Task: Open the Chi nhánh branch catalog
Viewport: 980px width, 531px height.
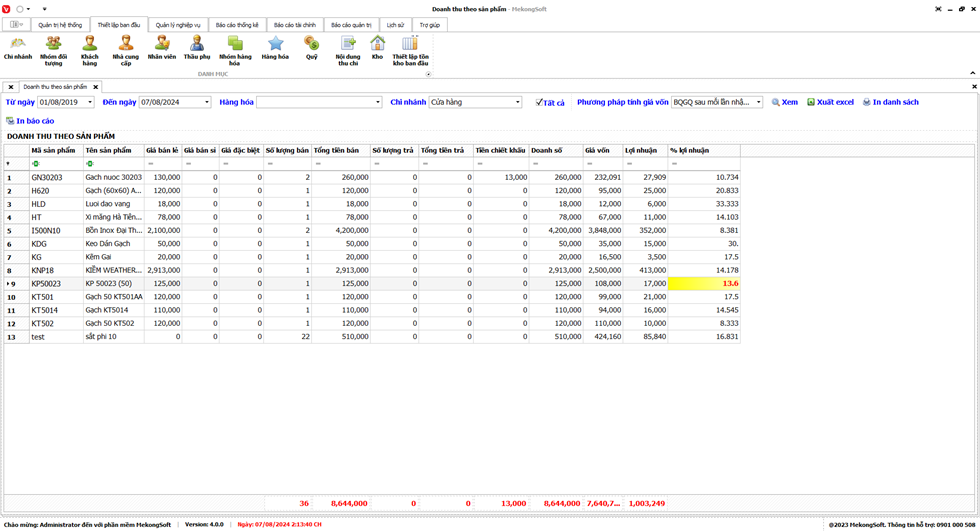Action: pyautogui.click(x=18, y=48)
